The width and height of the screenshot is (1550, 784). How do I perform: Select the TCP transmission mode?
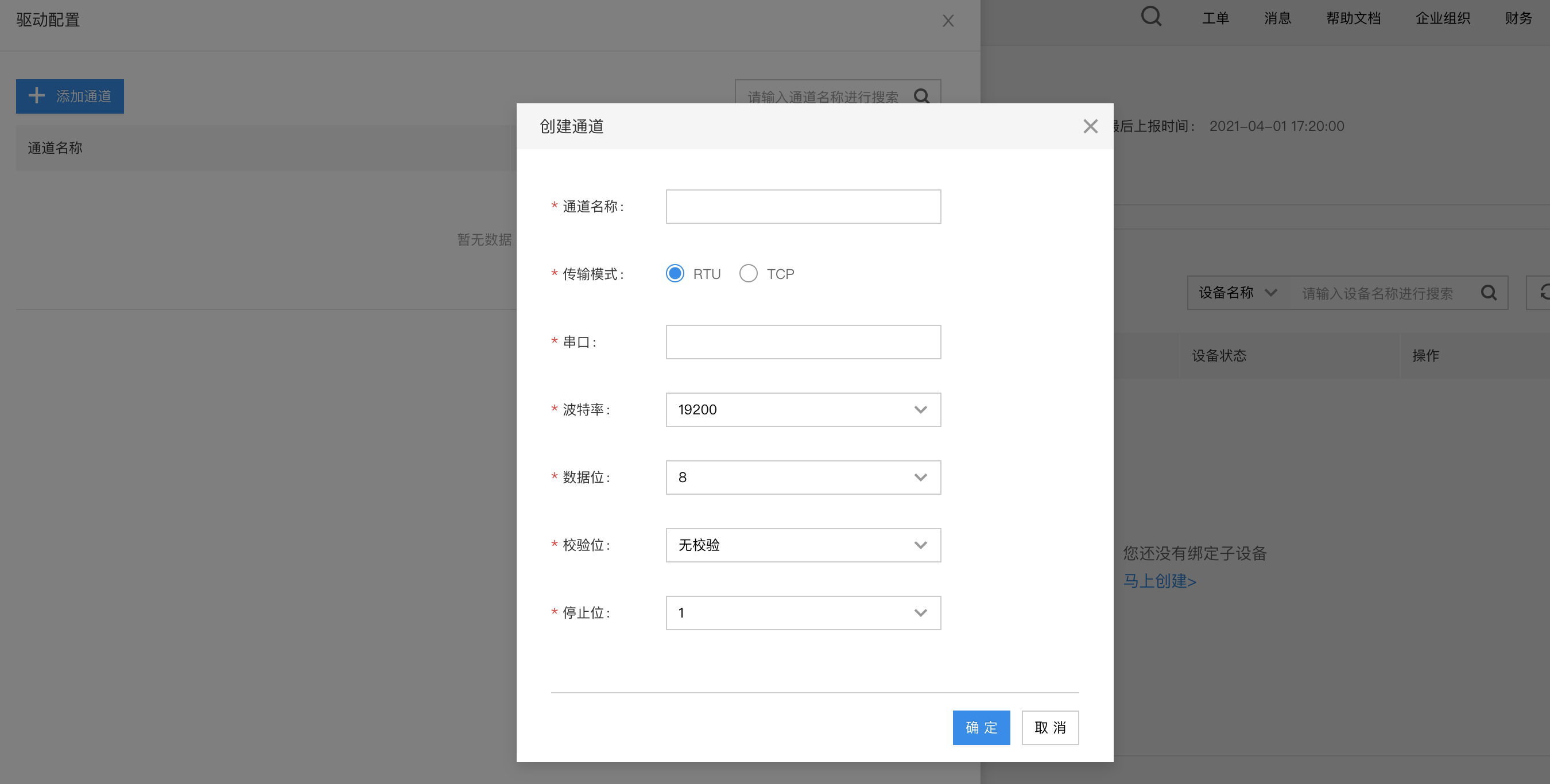coord(748,274)
